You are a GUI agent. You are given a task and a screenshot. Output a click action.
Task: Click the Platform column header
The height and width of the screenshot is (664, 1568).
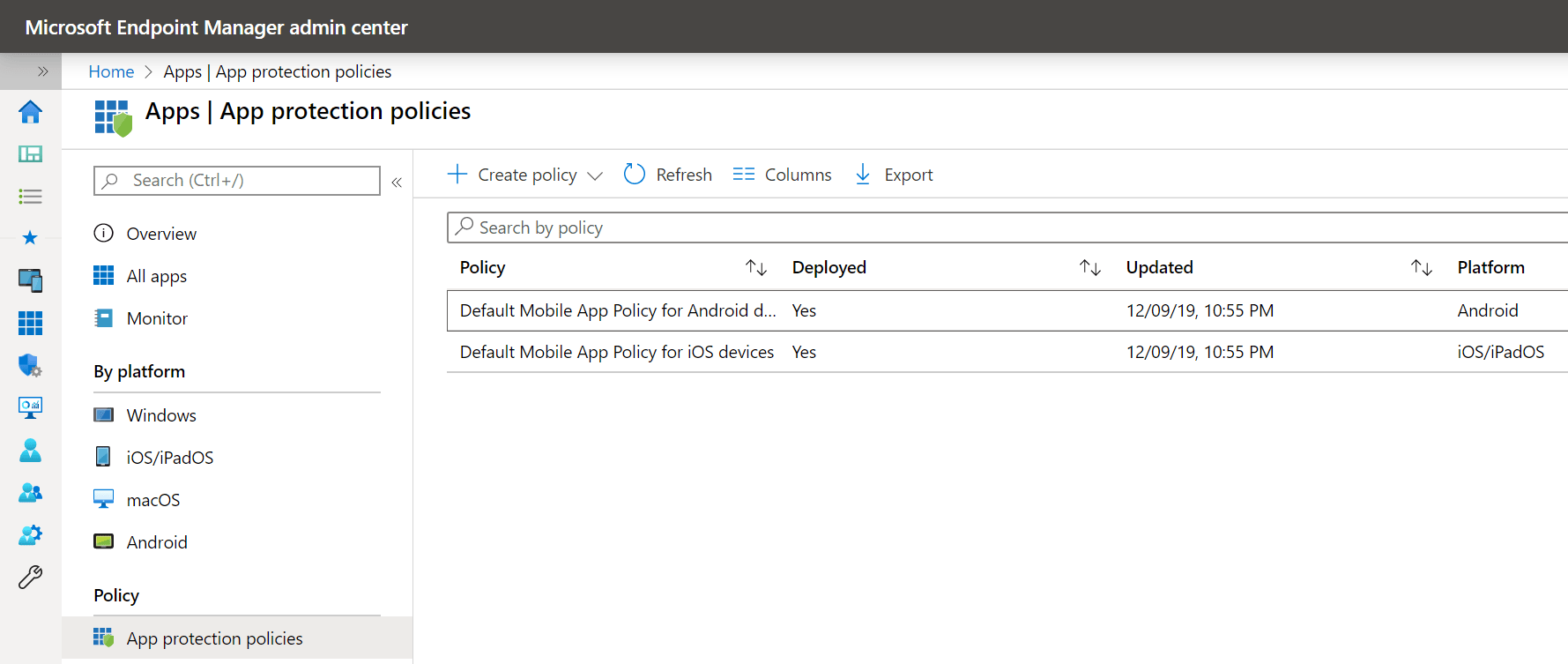[1490, 267]
